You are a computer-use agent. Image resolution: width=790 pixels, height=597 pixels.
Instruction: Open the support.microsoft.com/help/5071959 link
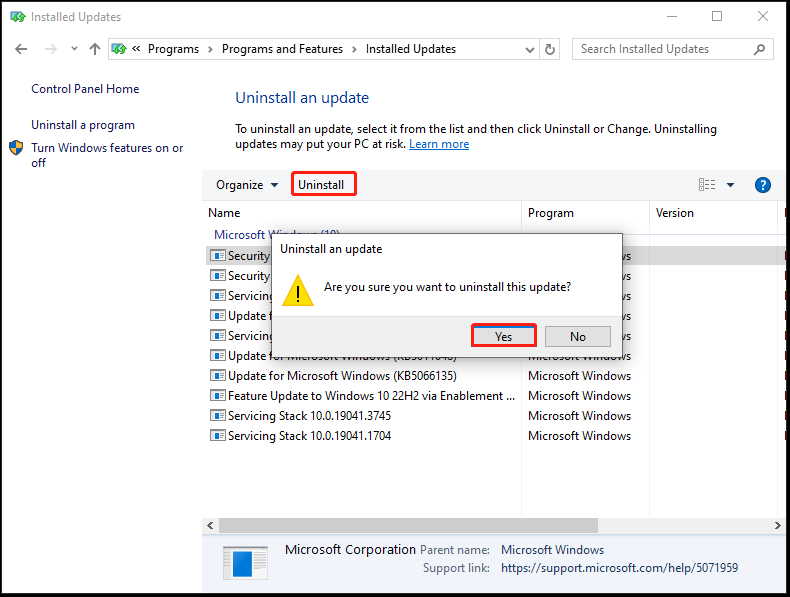point(619,568)
